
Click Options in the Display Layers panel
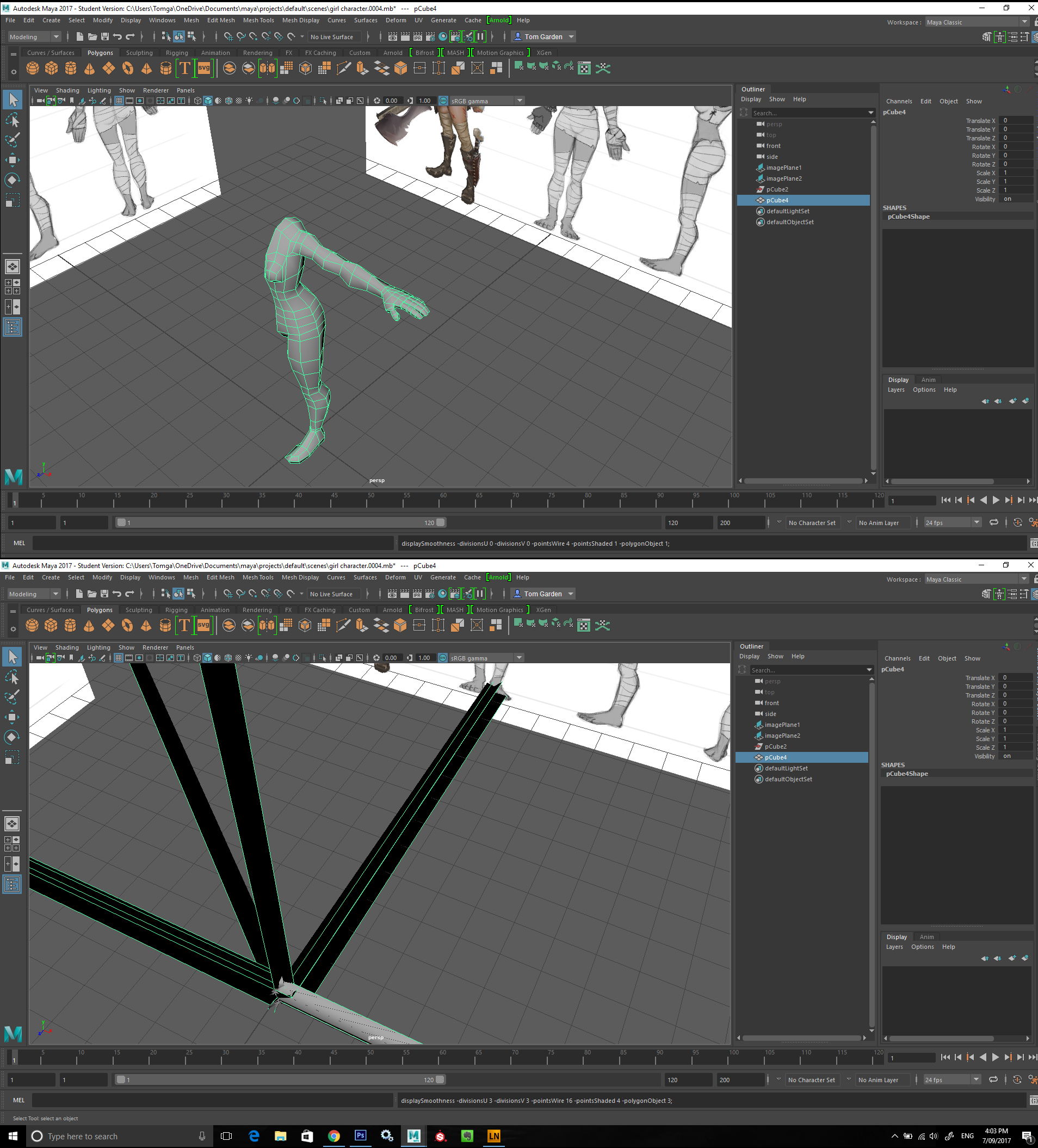click(924, 390)
